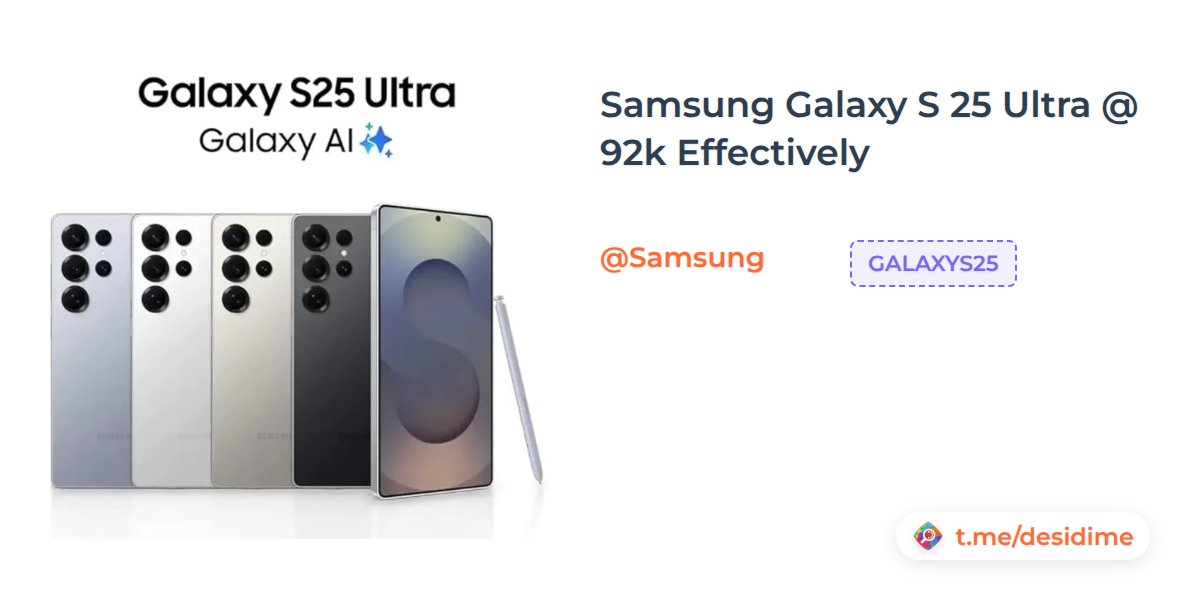This screenshot has width=1200, height=600.
Task: Click the Galaxy AI text label
Action: (276, 141)
